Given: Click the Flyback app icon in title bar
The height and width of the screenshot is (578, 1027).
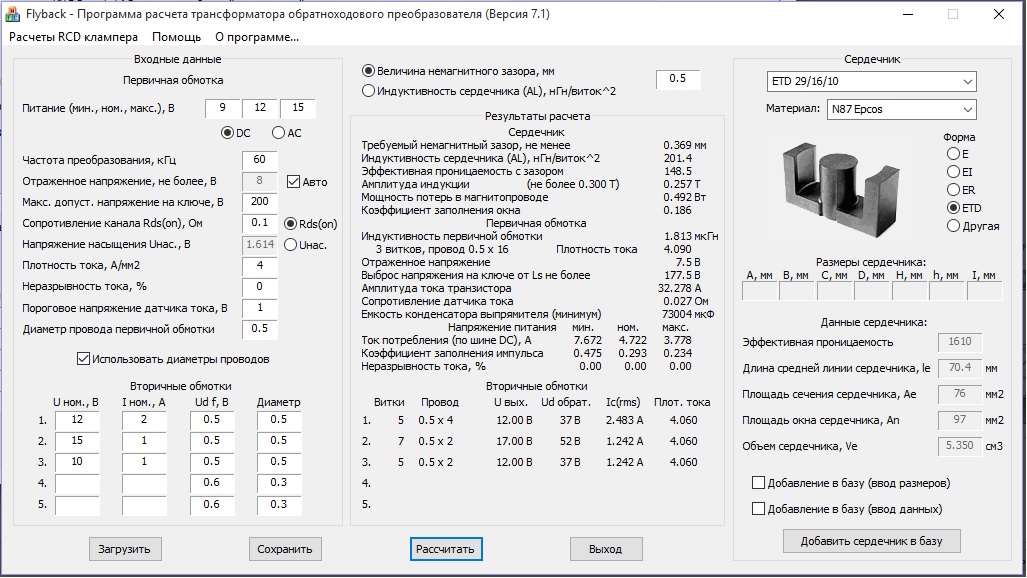Looking at the screenshot, I should [12, 14].
